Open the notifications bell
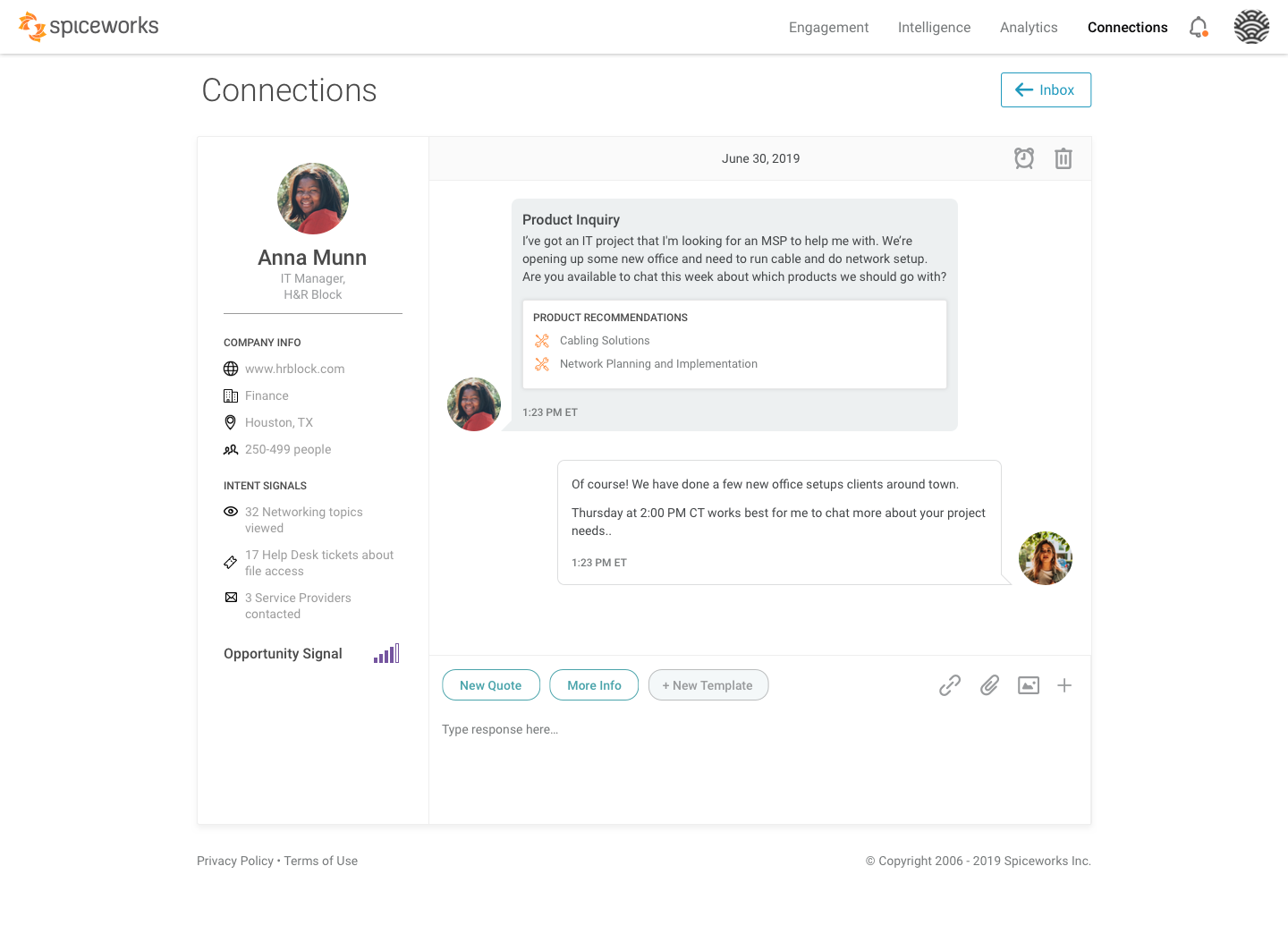This screenshot has height=934, width=1288. click(1199, 28)
